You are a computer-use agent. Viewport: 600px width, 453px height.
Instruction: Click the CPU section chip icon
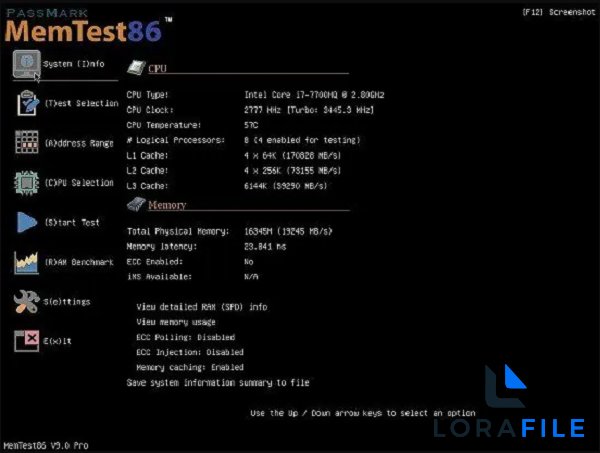[136, 68]
